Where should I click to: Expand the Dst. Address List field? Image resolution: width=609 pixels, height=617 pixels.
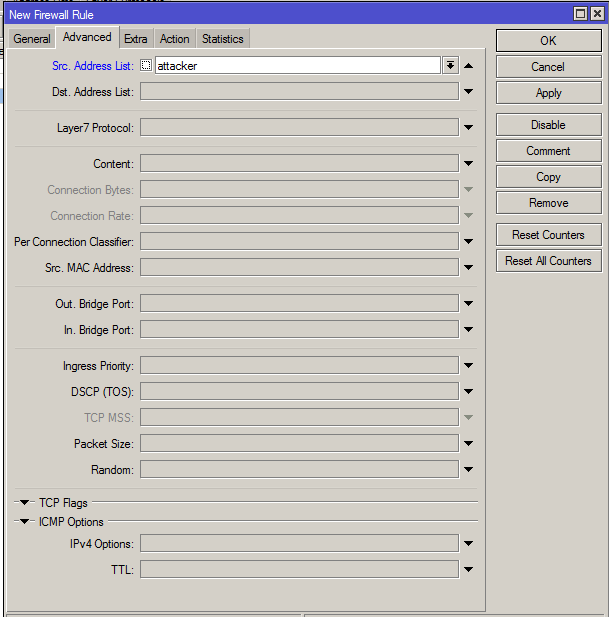pyautogui.click(x=468, y=91)
